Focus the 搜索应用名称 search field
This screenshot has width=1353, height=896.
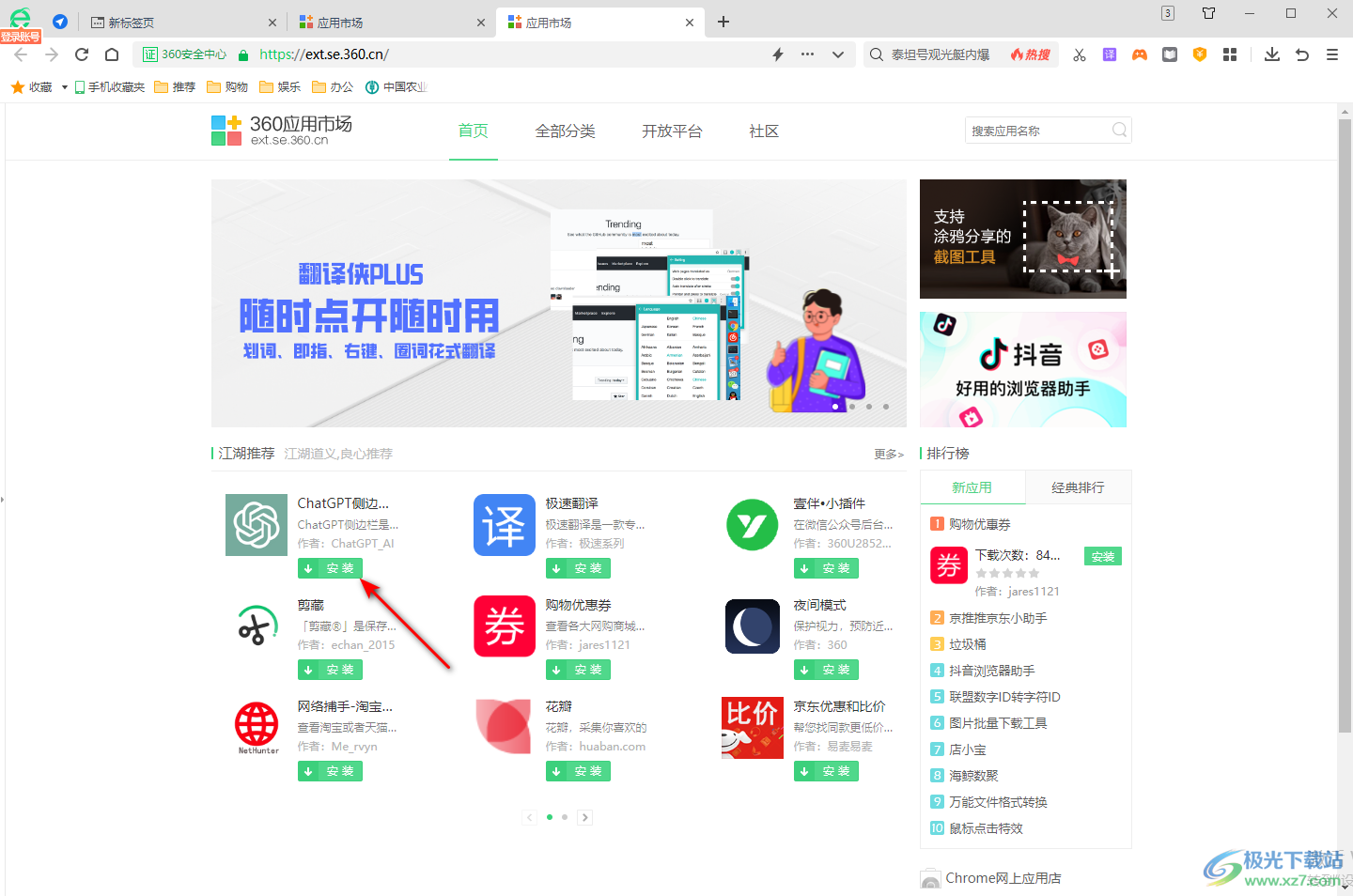coord(1038,131)
